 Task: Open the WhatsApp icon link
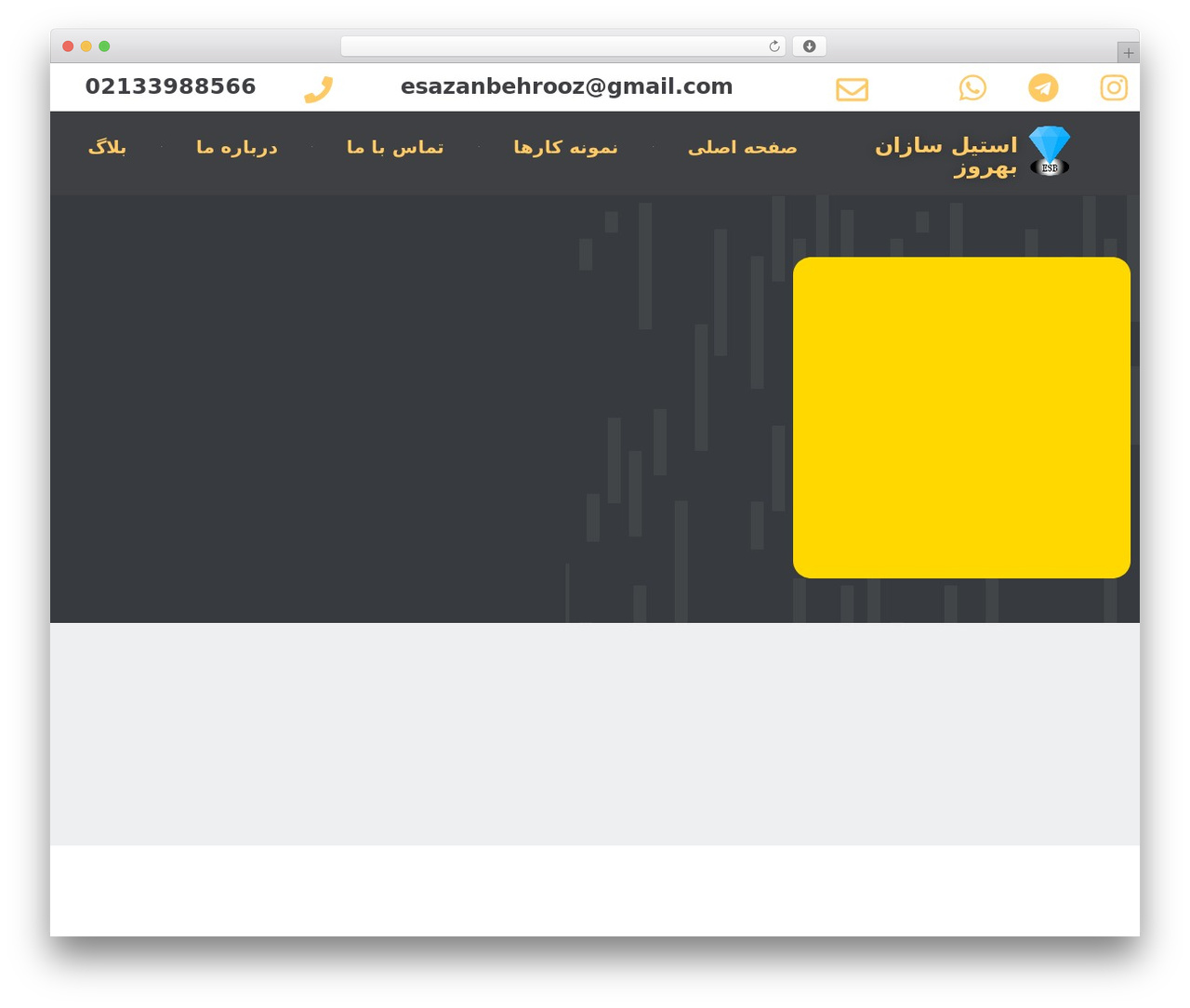[x=972, y=87]
